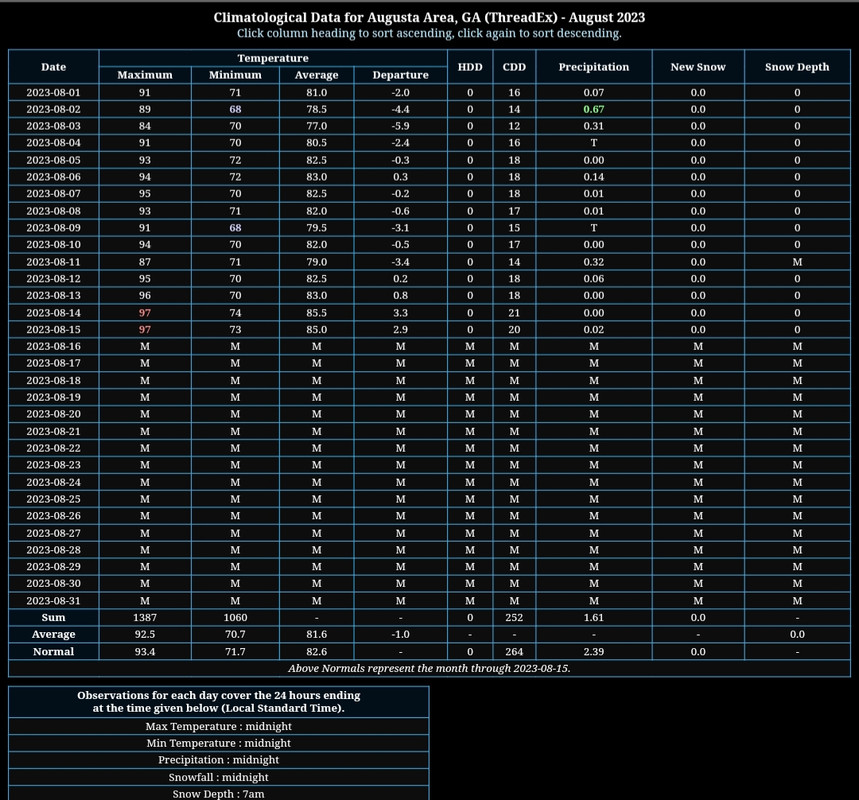This screenshot has width=859, height=800.
Task: Select the date cell 2023-08-07
Action: pyautogui.click(x=53, y=193)
